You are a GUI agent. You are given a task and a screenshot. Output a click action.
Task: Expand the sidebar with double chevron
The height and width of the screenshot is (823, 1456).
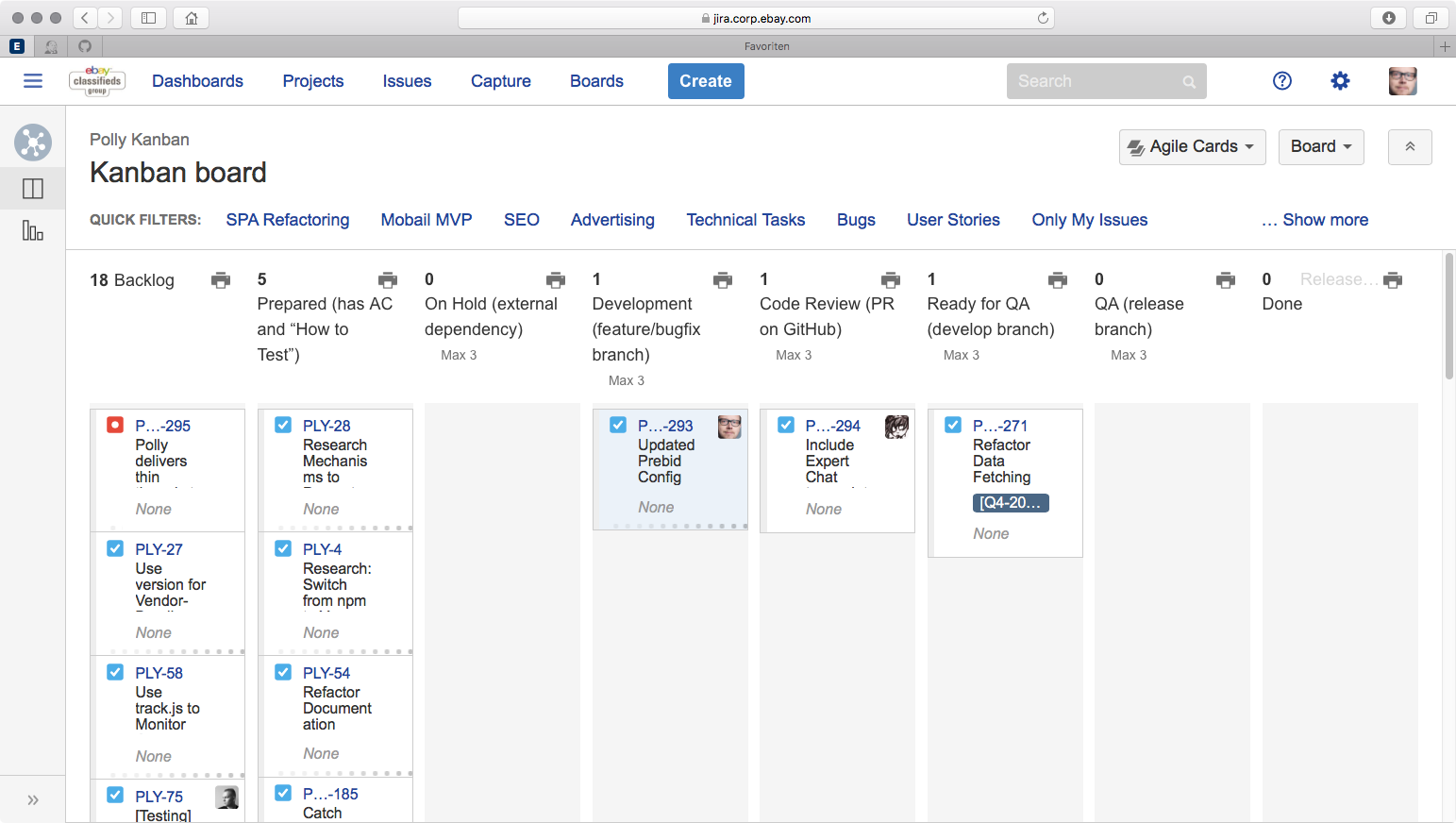coord(33,800)
